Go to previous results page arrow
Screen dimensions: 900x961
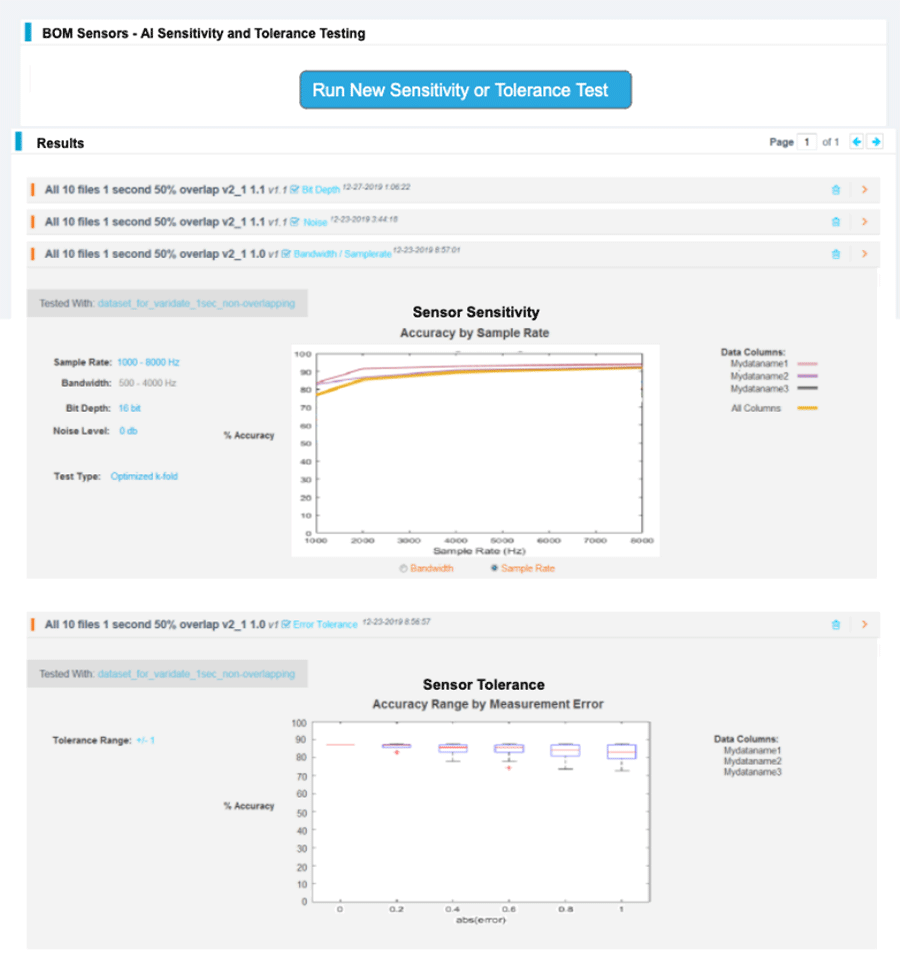[856, 142]
